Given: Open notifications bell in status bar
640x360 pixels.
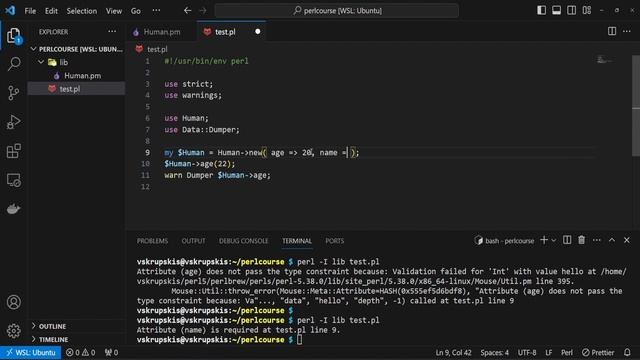Looking at the screenshot, I should 627,352.
